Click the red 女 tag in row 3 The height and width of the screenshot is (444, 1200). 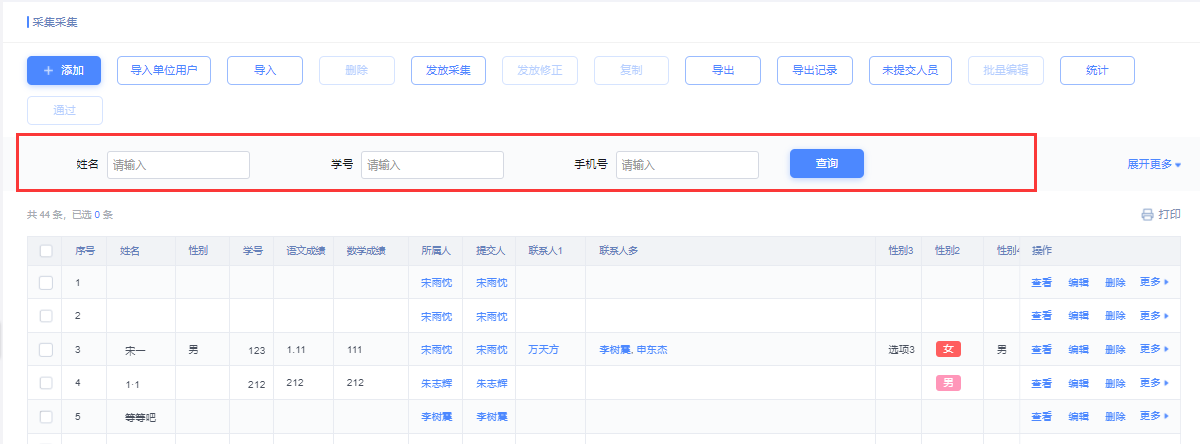948,350
